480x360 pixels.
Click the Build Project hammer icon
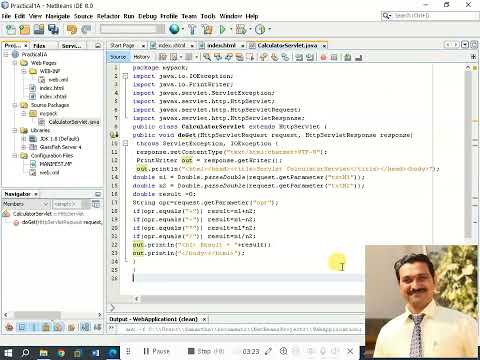click(x=192, y=30)
